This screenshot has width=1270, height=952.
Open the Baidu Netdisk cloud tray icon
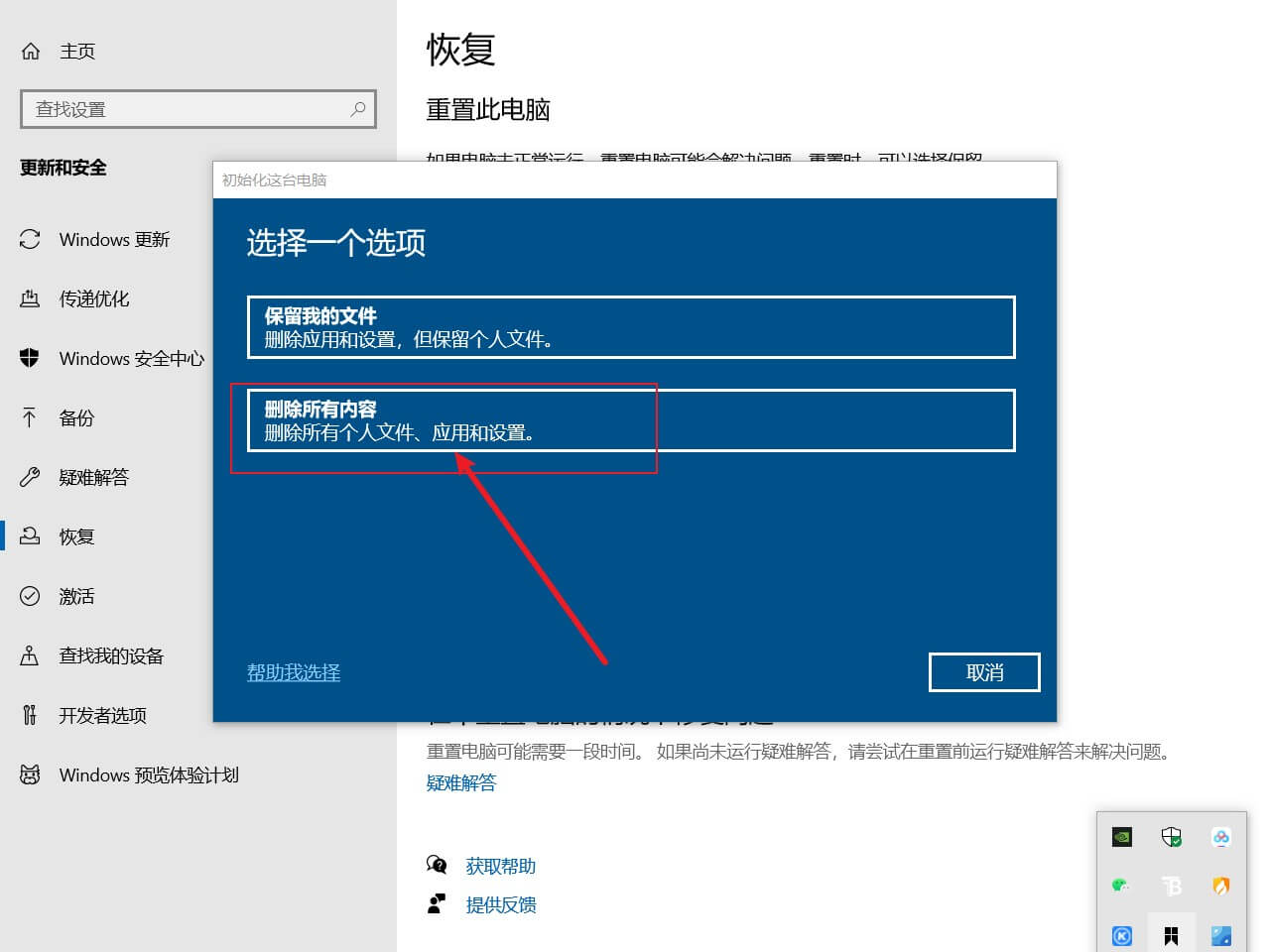click(x=1221, y=837)
